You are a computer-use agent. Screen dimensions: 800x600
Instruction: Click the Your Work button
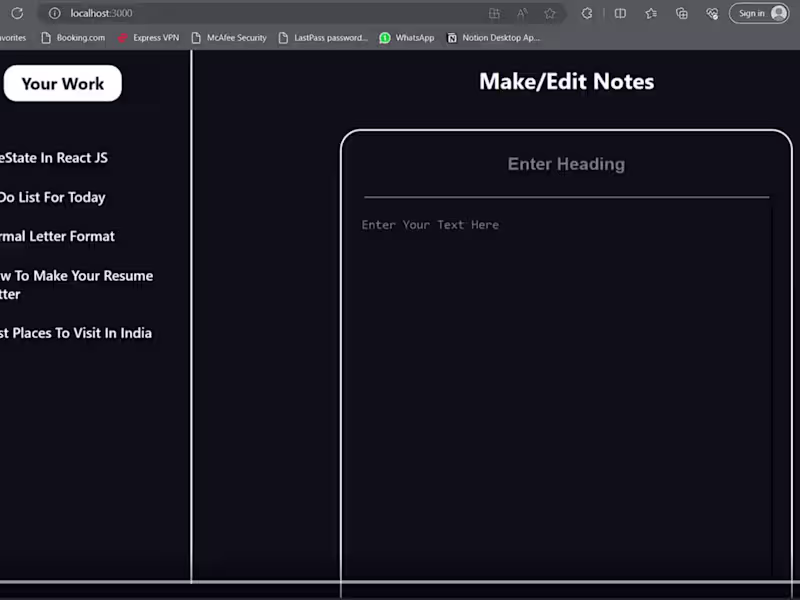pos(63,83)
